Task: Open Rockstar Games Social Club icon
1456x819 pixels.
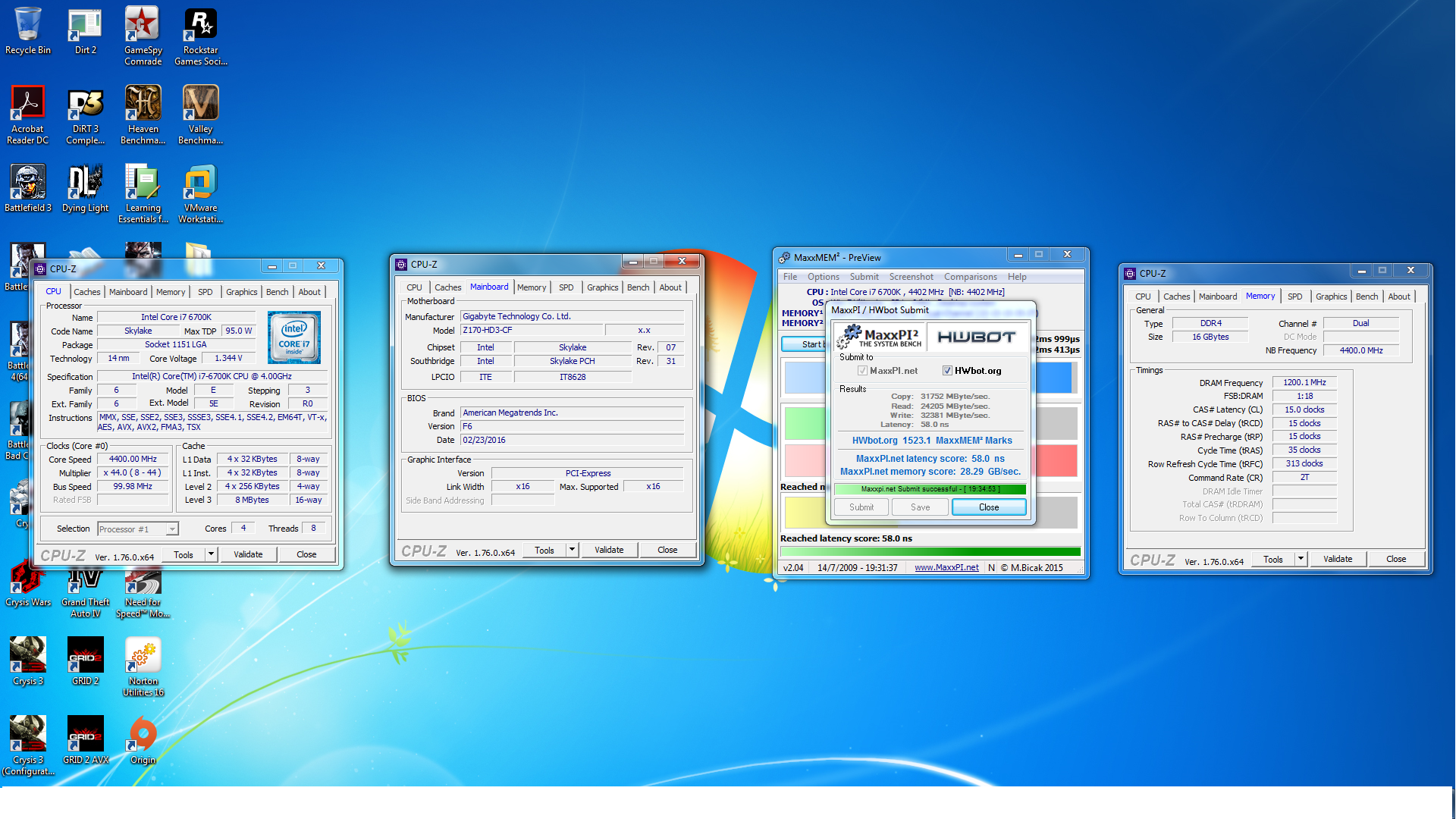Action: coord(200,36)
